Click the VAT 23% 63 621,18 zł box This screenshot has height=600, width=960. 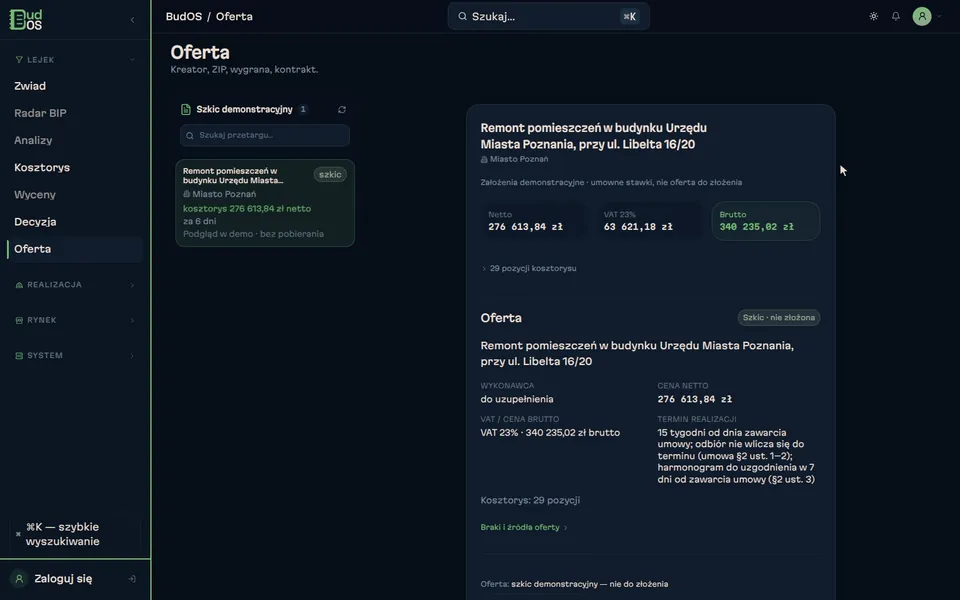coord(648,221)
